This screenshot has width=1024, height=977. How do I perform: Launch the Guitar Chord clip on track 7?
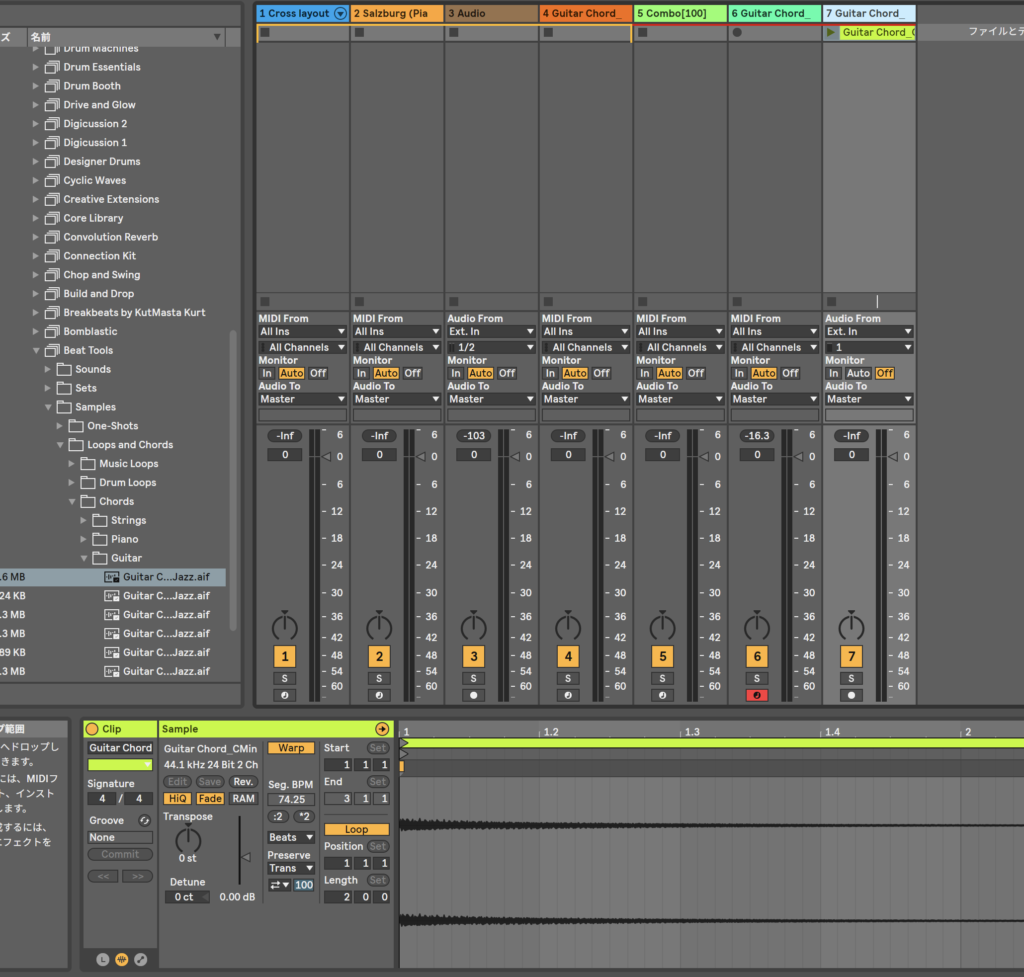pyautogui.click(x=831, y=33)
